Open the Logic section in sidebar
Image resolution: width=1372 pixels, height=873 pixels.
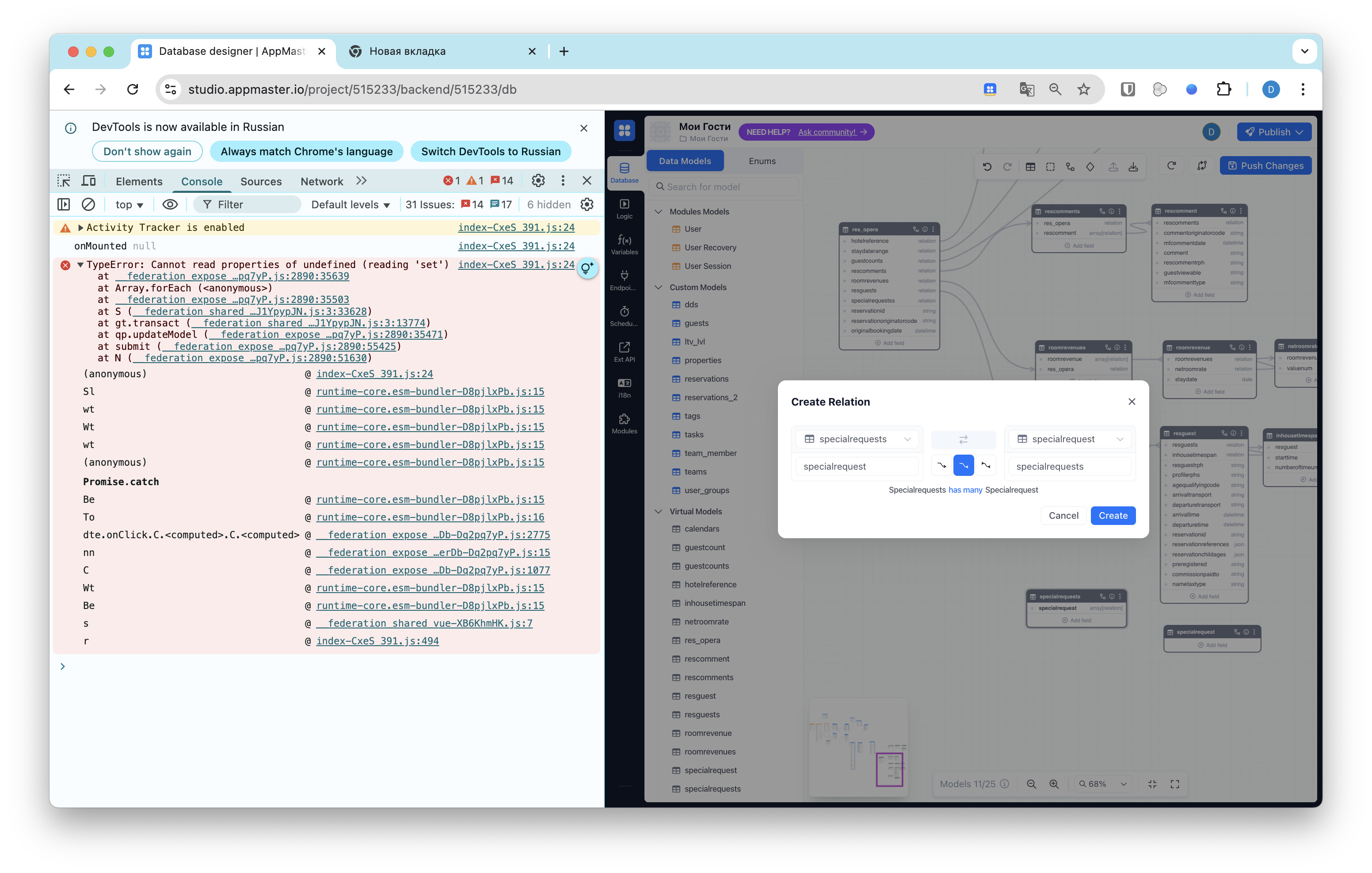click(625, 209)
